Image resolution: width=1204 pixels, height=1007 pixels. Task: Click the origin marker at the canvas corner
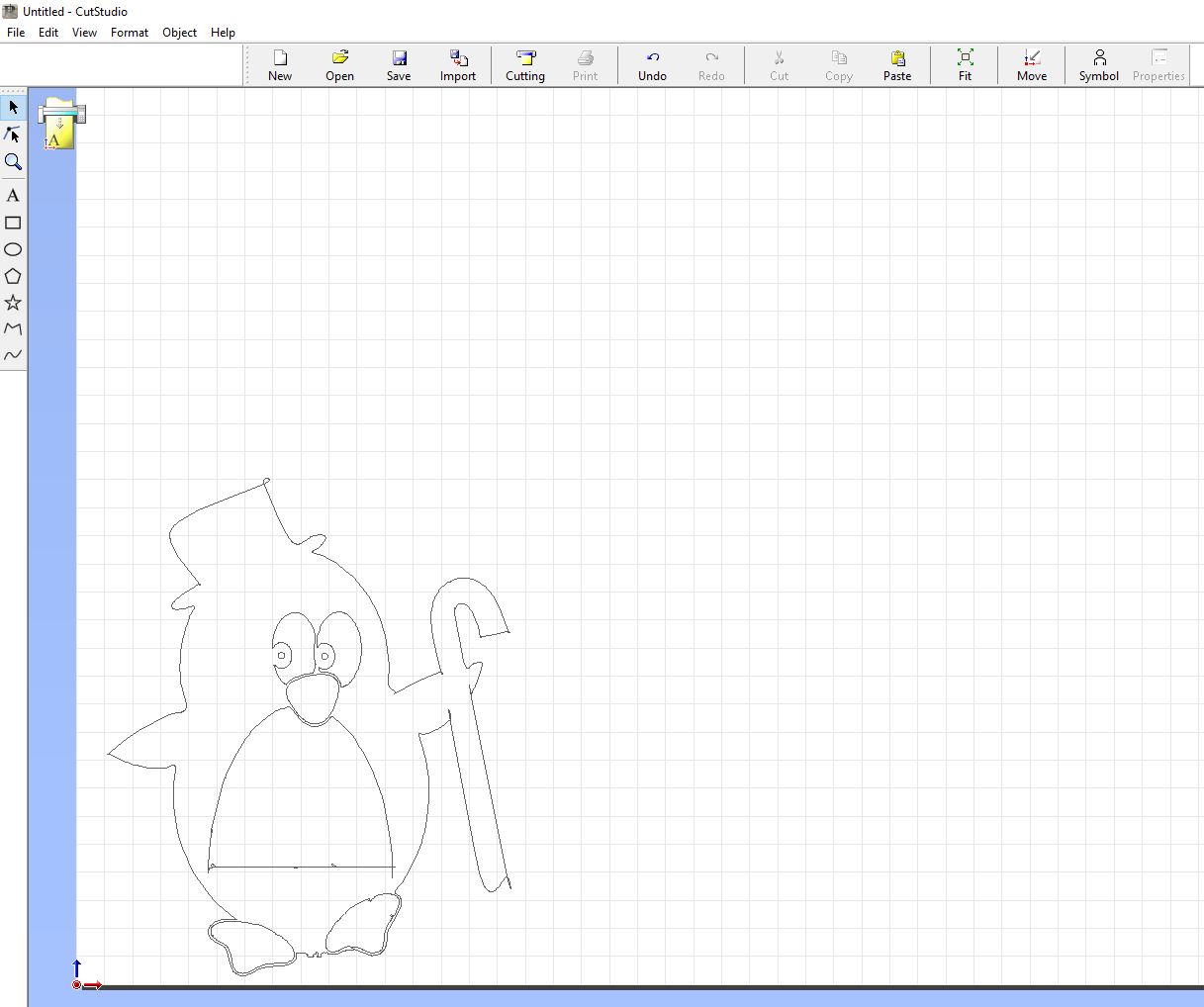(77, 984)
